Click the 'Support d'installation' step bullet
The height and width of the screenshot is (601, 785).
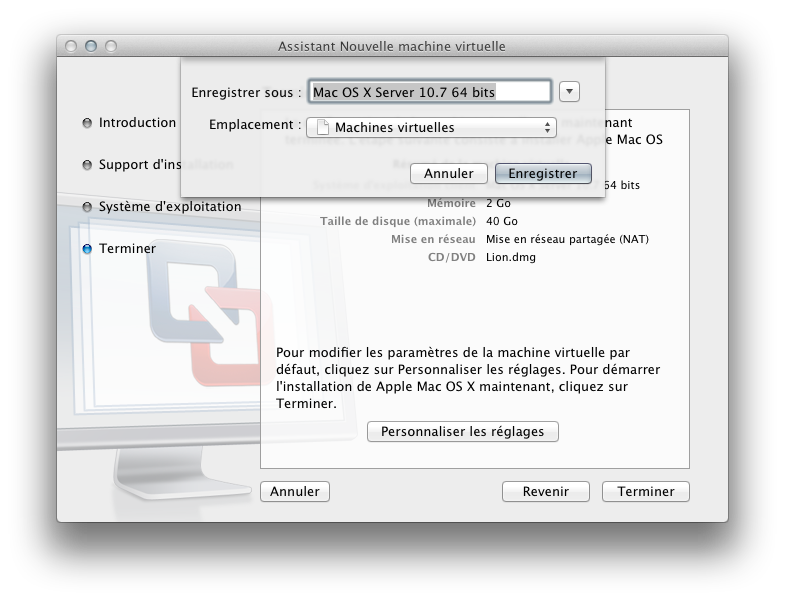[x=87, y=165]
